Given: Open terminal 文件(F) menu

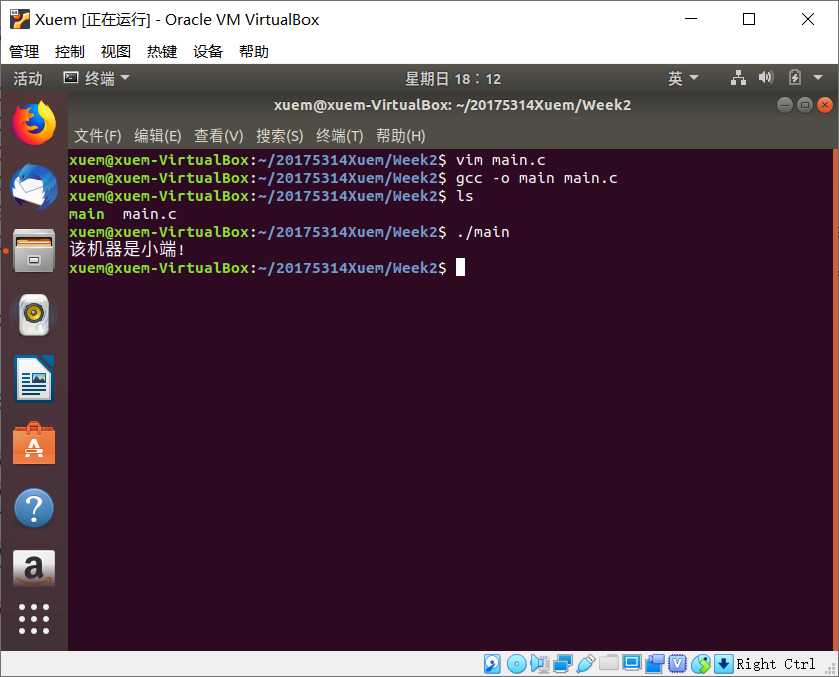Looking at the screenshot, I should (x=98, y=136).
